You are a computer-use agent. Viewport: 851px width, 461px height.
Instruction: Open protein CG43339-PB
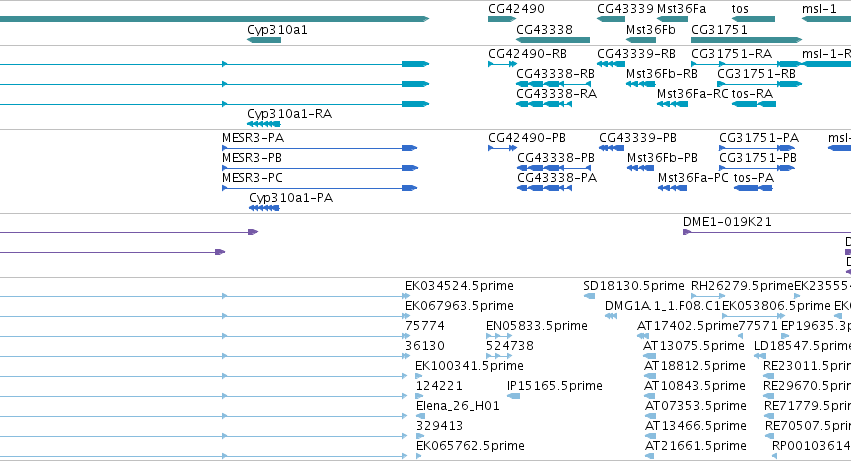pyautogui.click(x=638, y=138)
